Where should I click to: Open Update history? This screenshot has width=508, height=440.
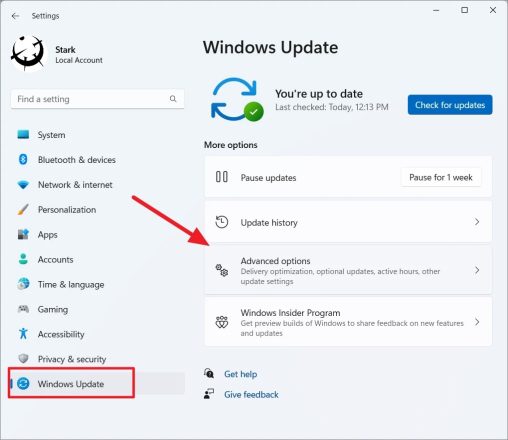pyautogui.click(x=348, y=222)
